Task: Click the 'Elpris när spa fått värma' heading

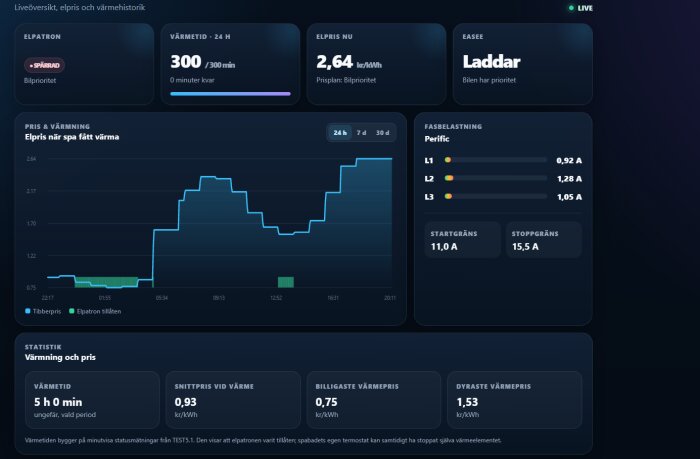Action: (72, 137)
